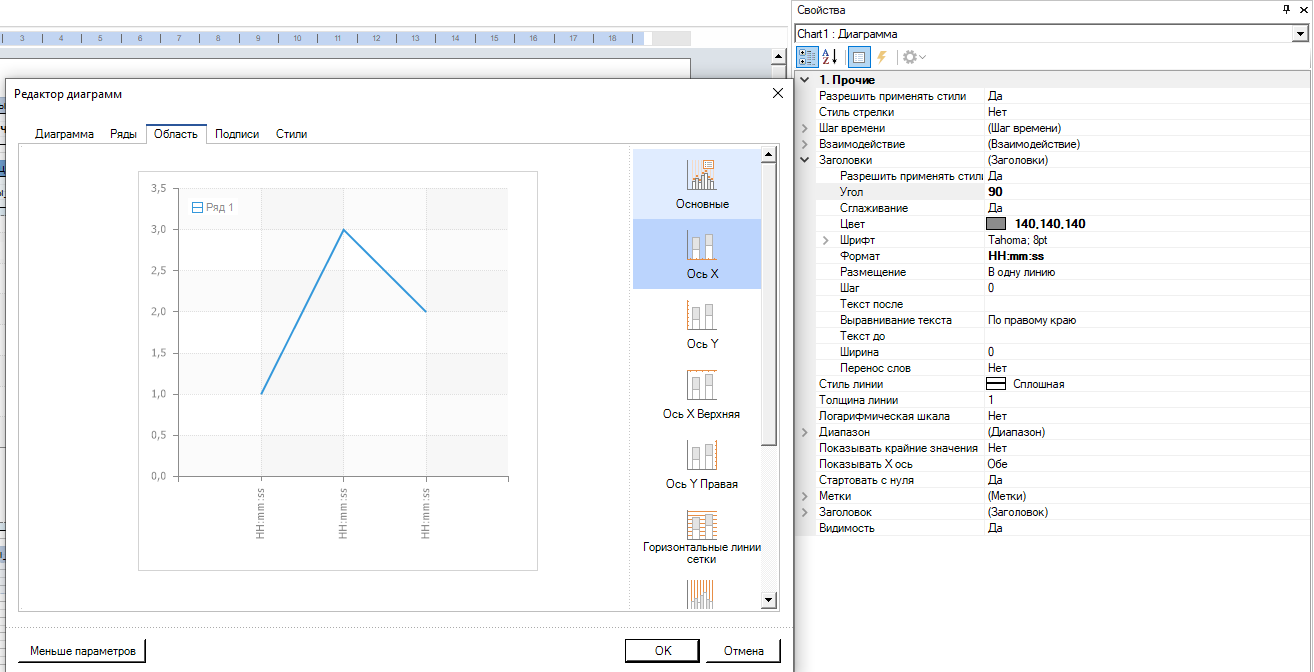Click the gray color swatch 140,140,140
Viewport: 1314px width, 672px height.
point(996,224)
